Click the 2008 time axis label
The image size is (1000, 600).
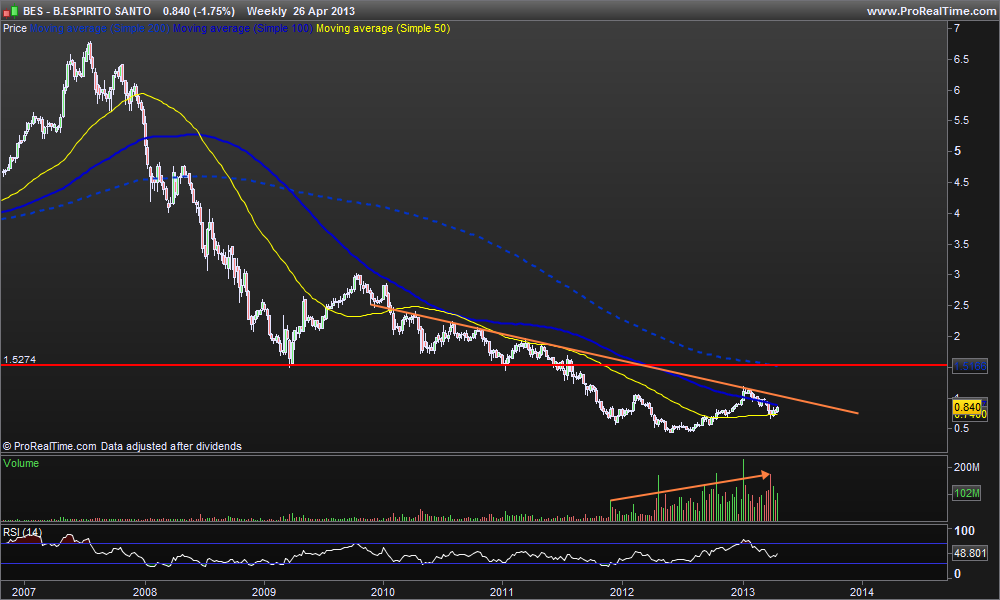point(145,592)
